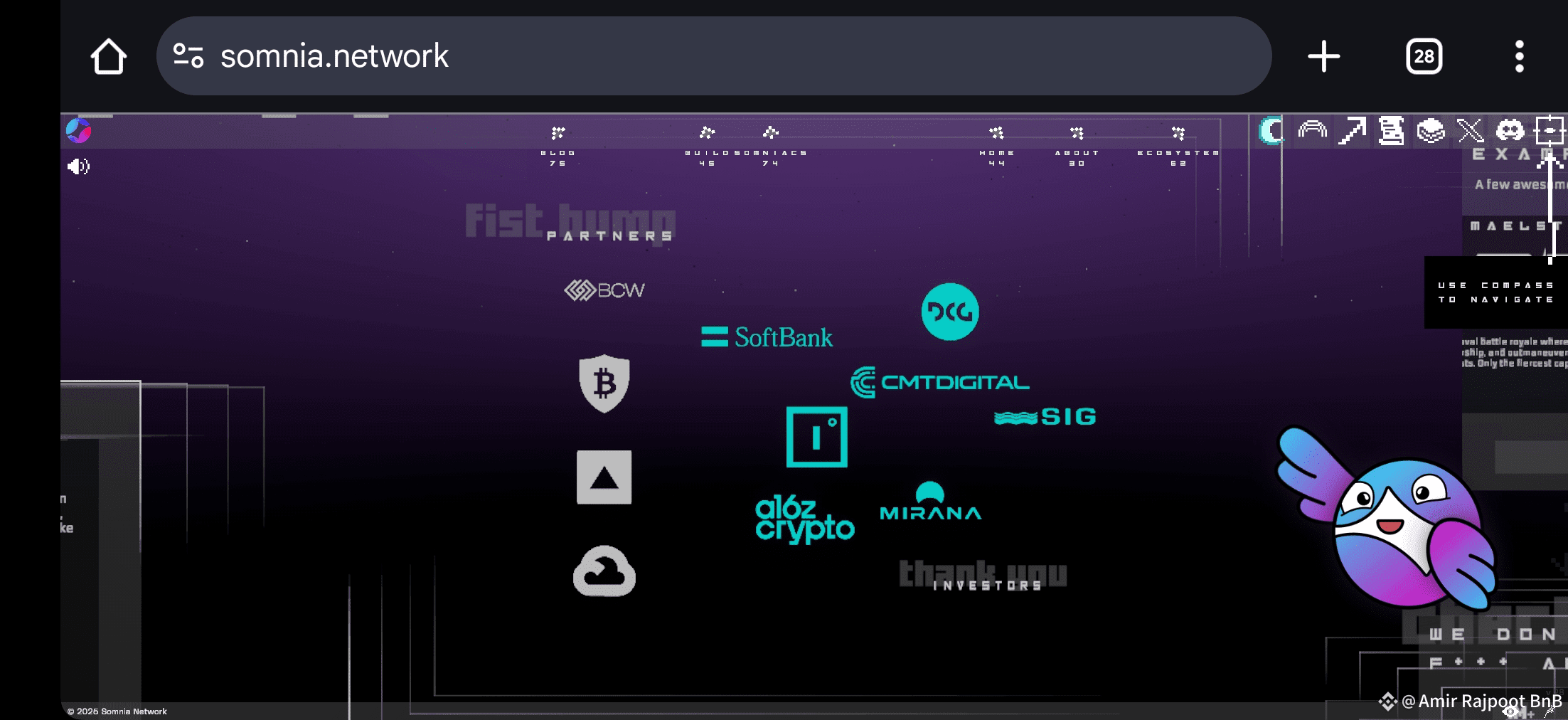Open the Home nav marker
The image size is (1568, 720).
point(997,147)
